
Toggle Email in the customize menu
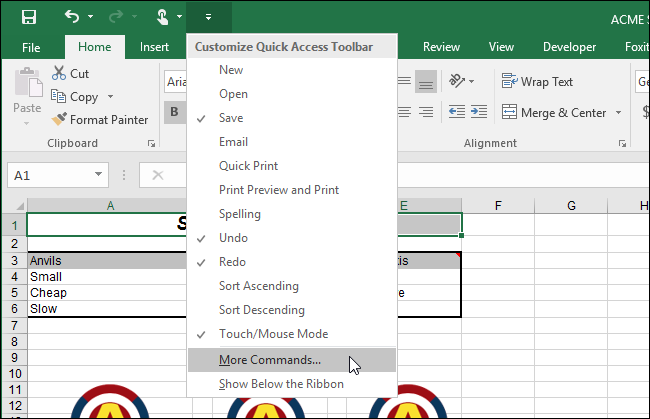tap(292, 142)
